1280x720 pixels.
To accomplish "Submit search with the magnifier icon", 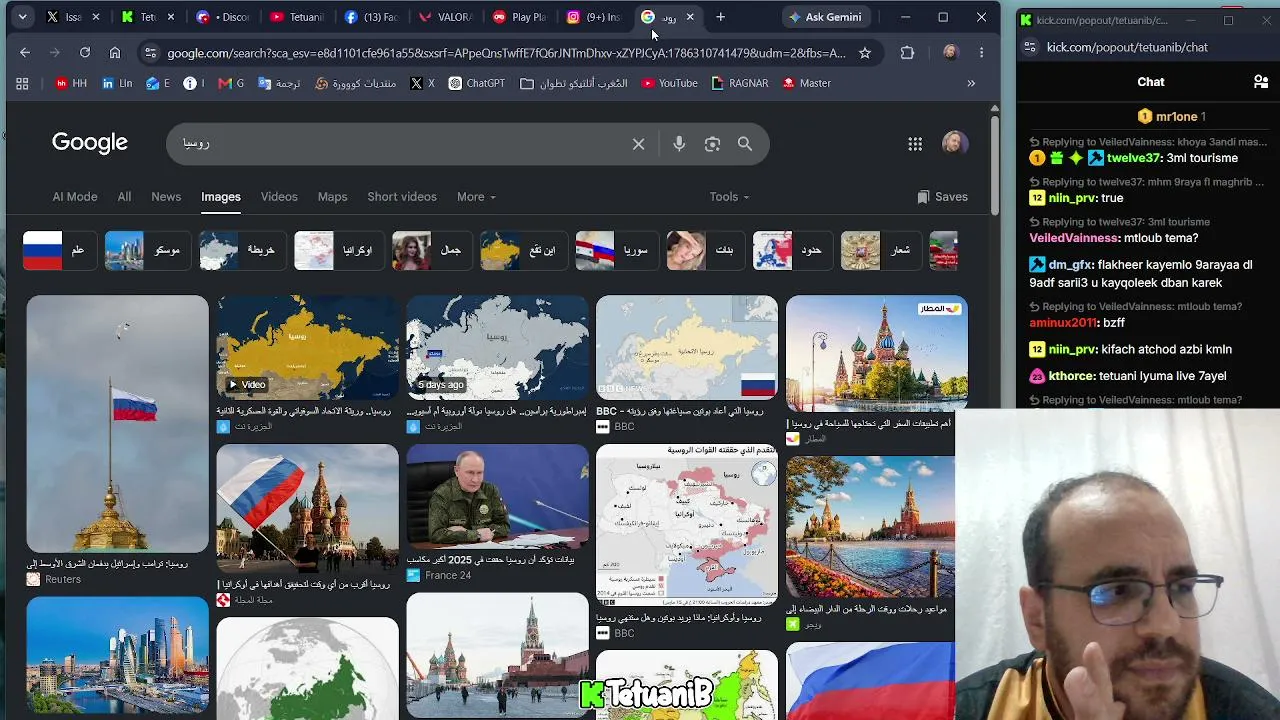I will coord(745,144).
